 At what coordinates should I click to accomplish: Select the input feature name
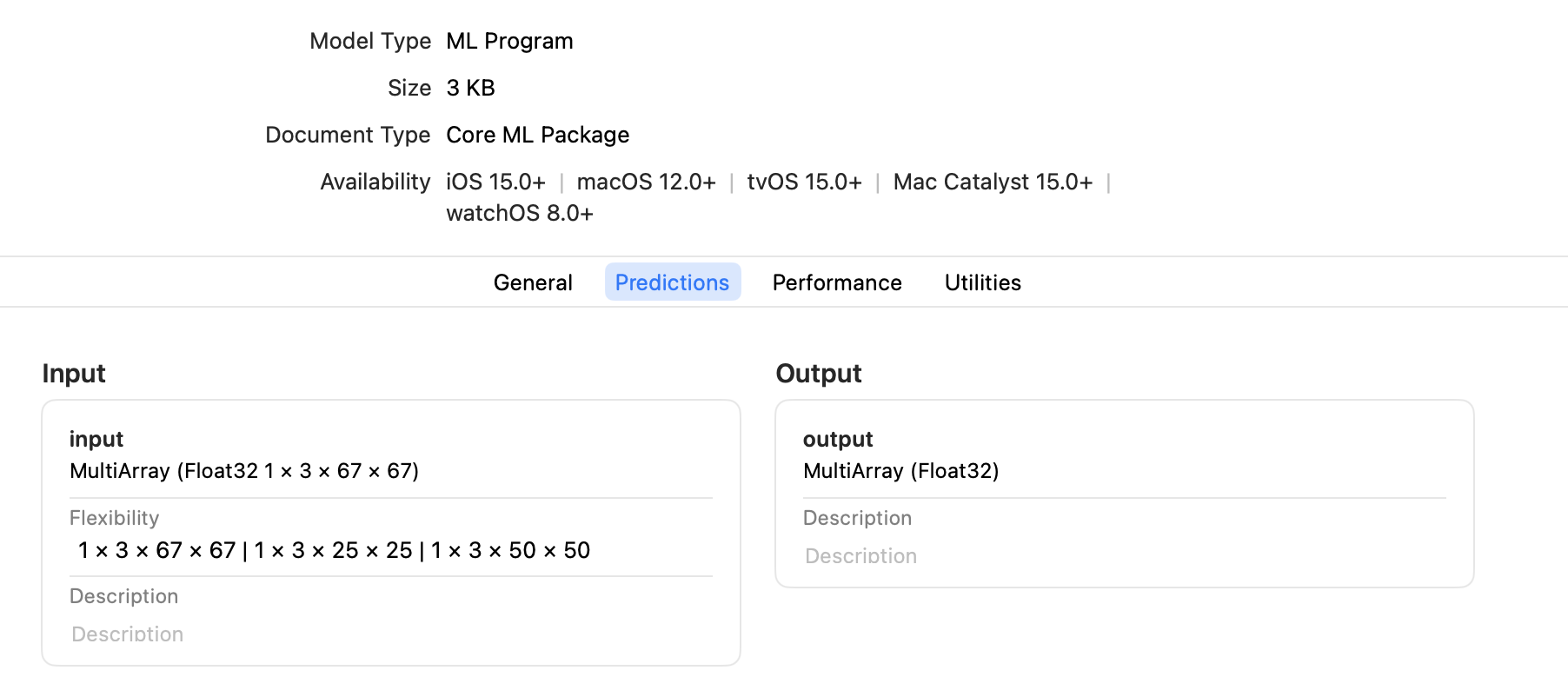pyautogui.click(x=96, y=439)
